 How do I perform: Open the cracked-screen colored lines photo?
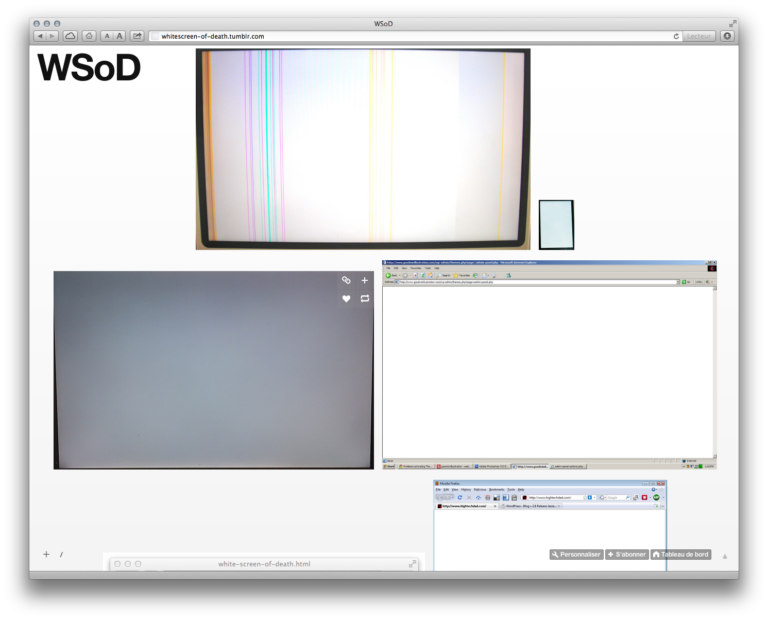pos(363,149)
